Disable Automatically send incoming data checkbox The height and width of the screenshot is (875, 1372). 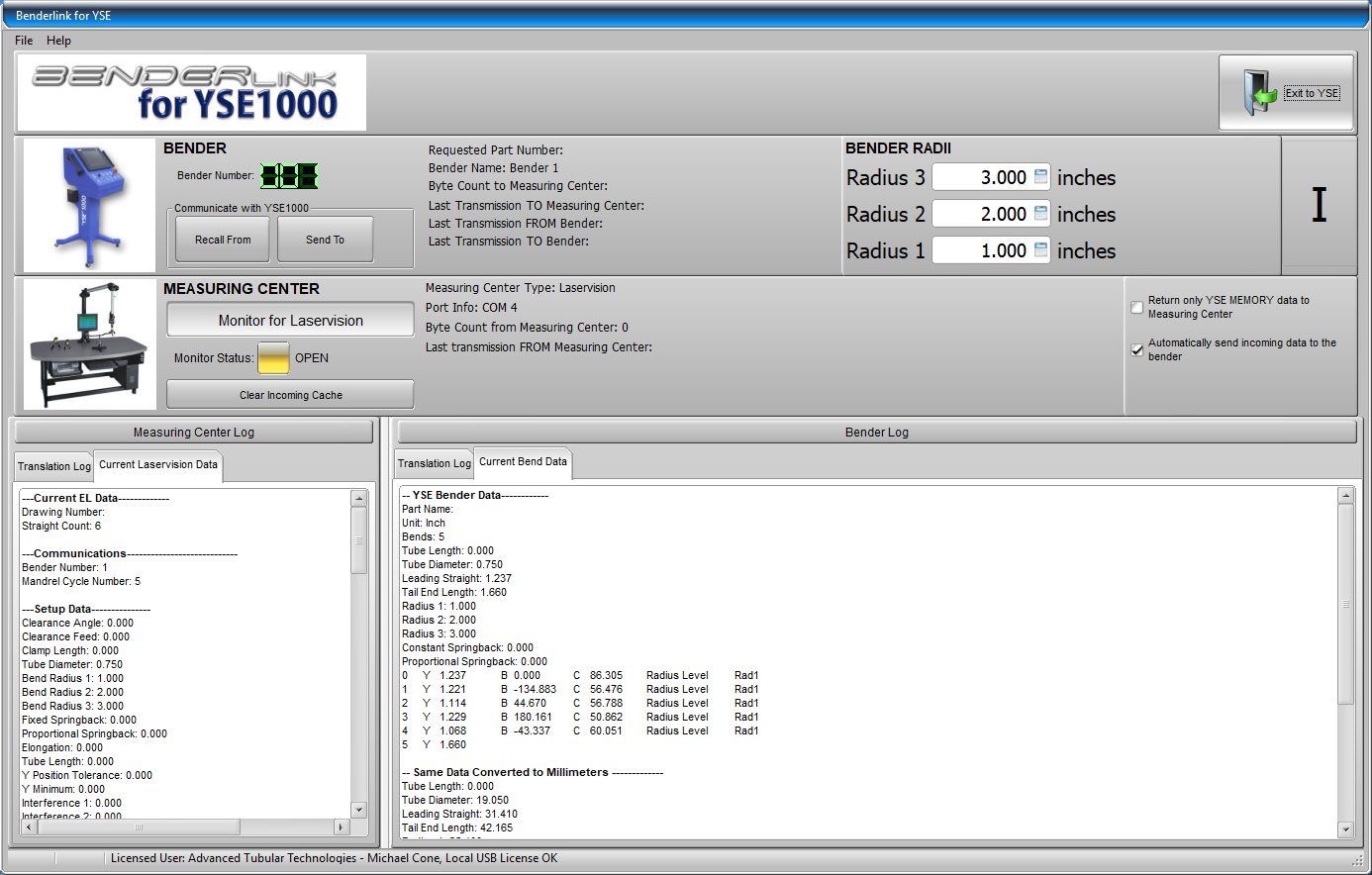coord(1137,349)
